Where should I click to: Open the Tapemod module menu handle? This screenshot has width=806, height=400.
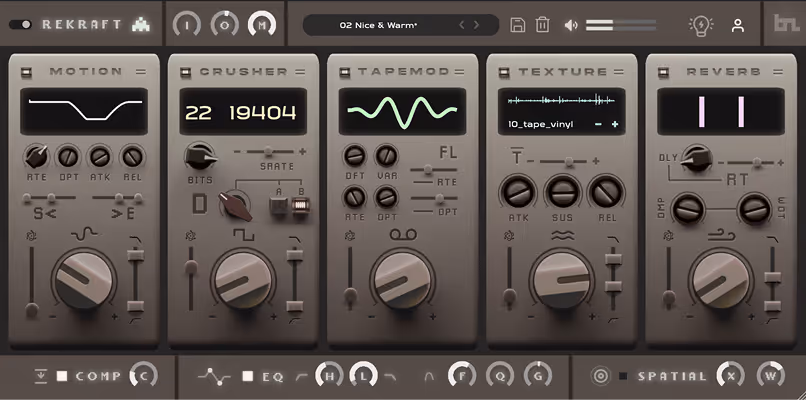460,72
